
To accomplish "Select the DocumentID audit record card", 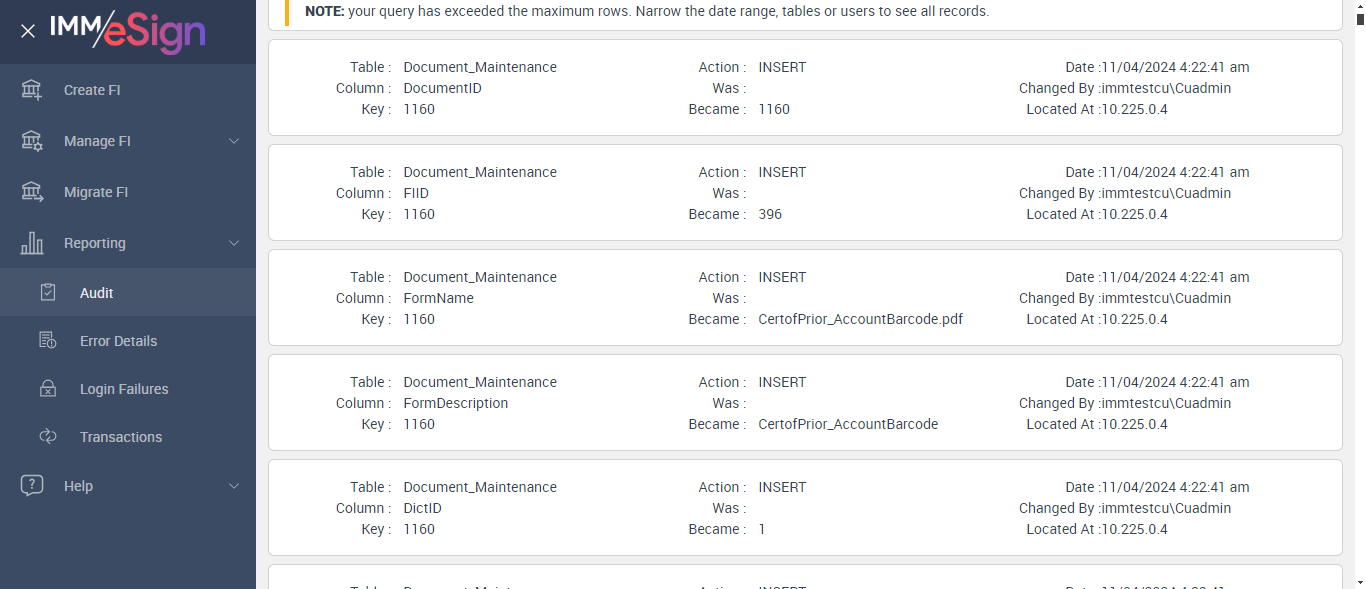I will click(x=805, y=88).
